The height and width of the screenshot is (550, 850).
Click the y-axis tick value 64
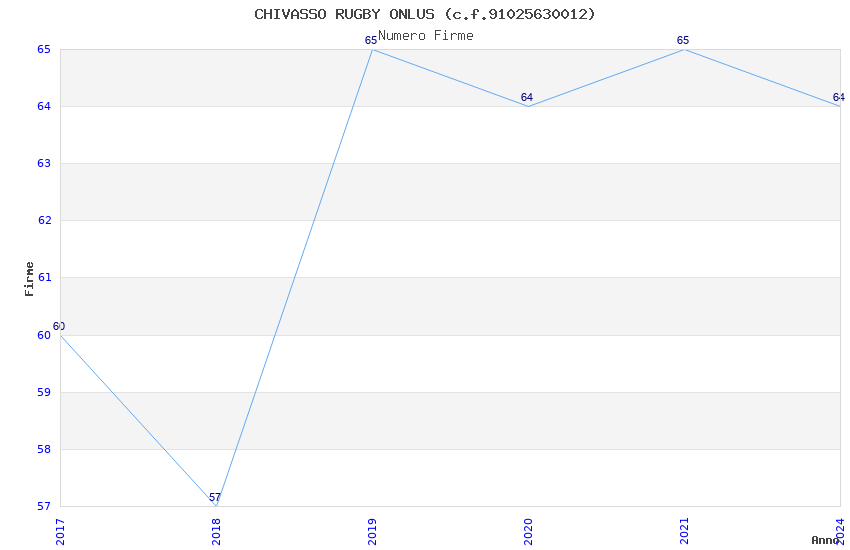point(44,106)
